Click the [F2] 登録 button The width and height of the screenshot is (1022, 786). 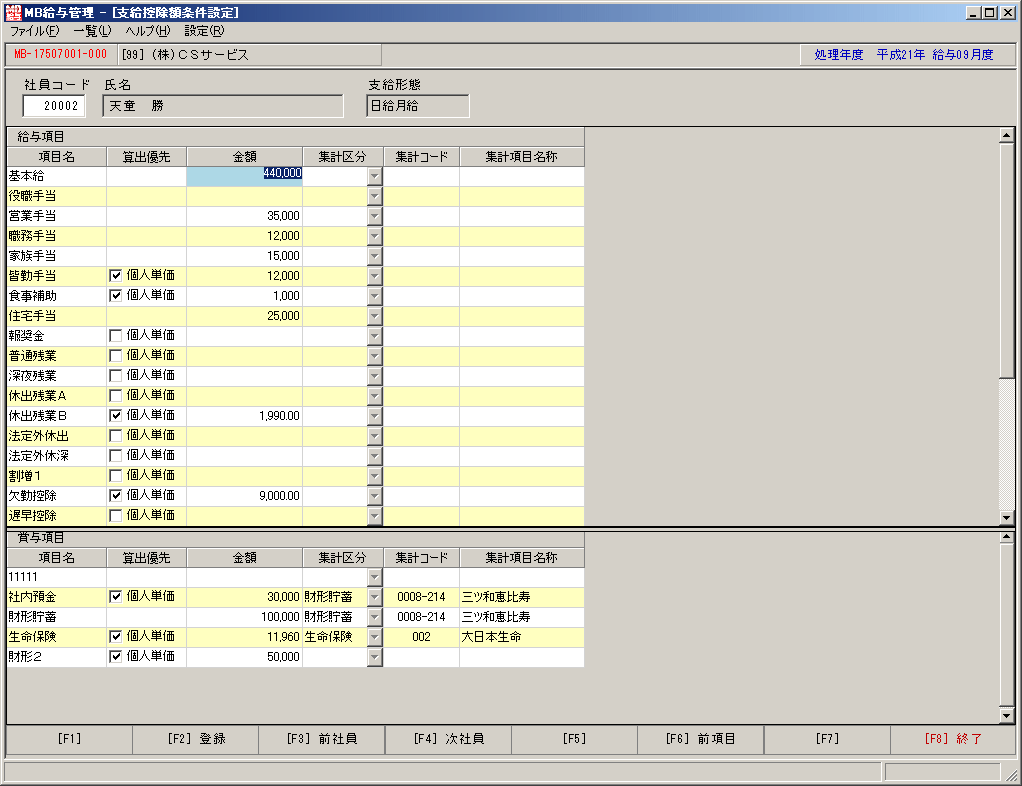[196, 739]
